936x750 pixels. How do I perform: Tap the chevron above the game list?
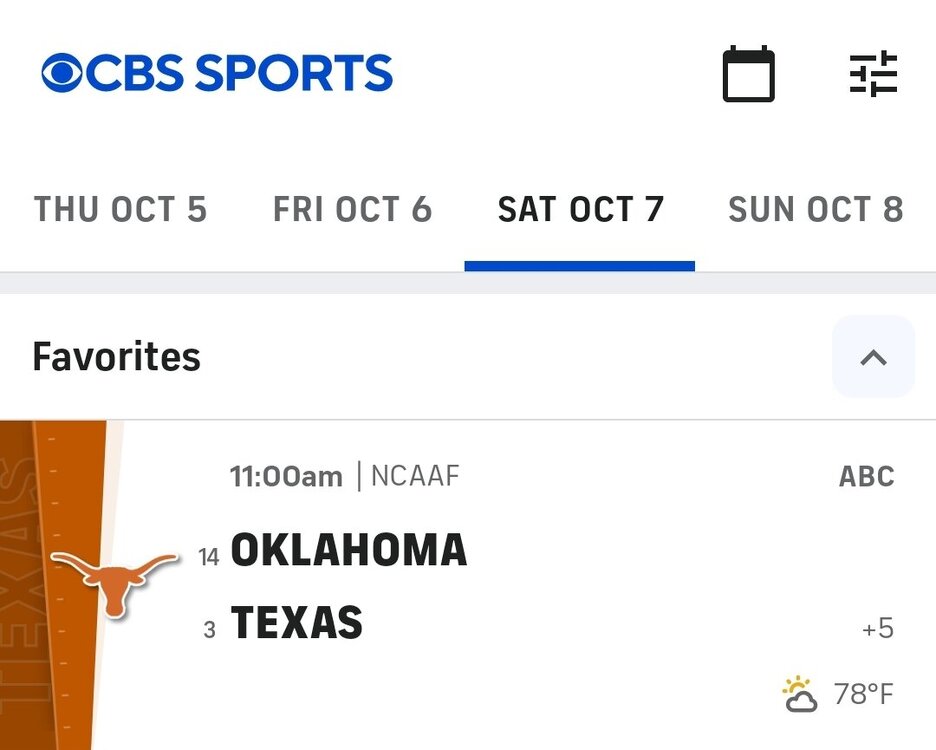[x=872, y=357]
